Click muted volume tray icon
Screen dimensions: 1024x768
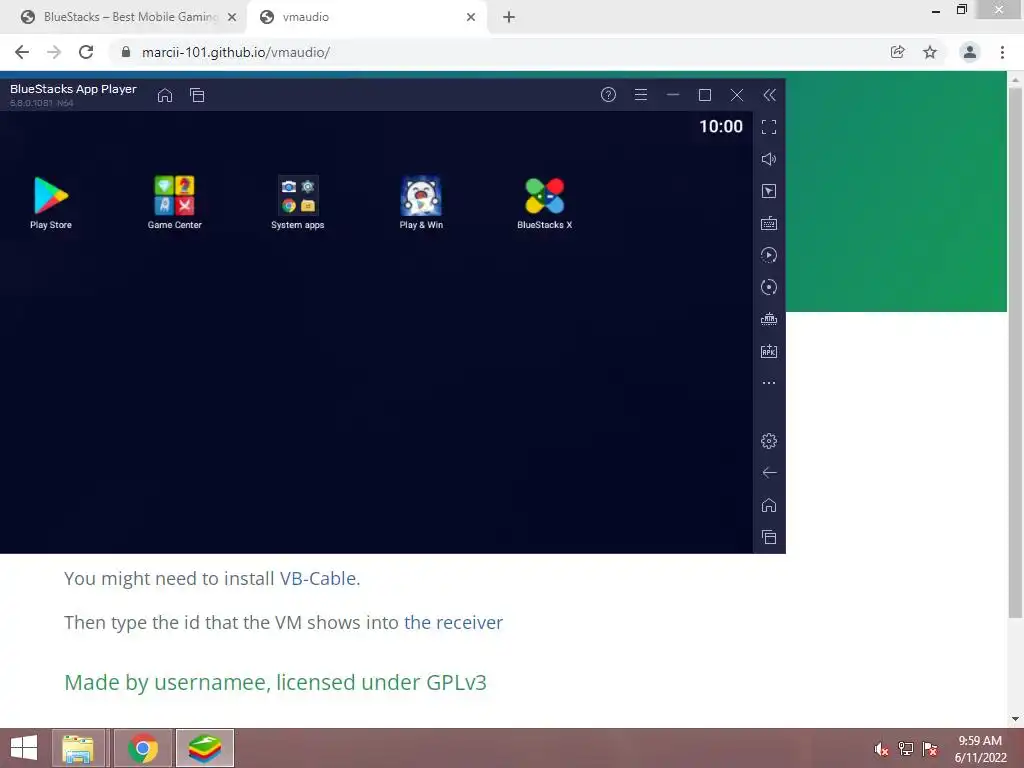(x=881, y=749)
